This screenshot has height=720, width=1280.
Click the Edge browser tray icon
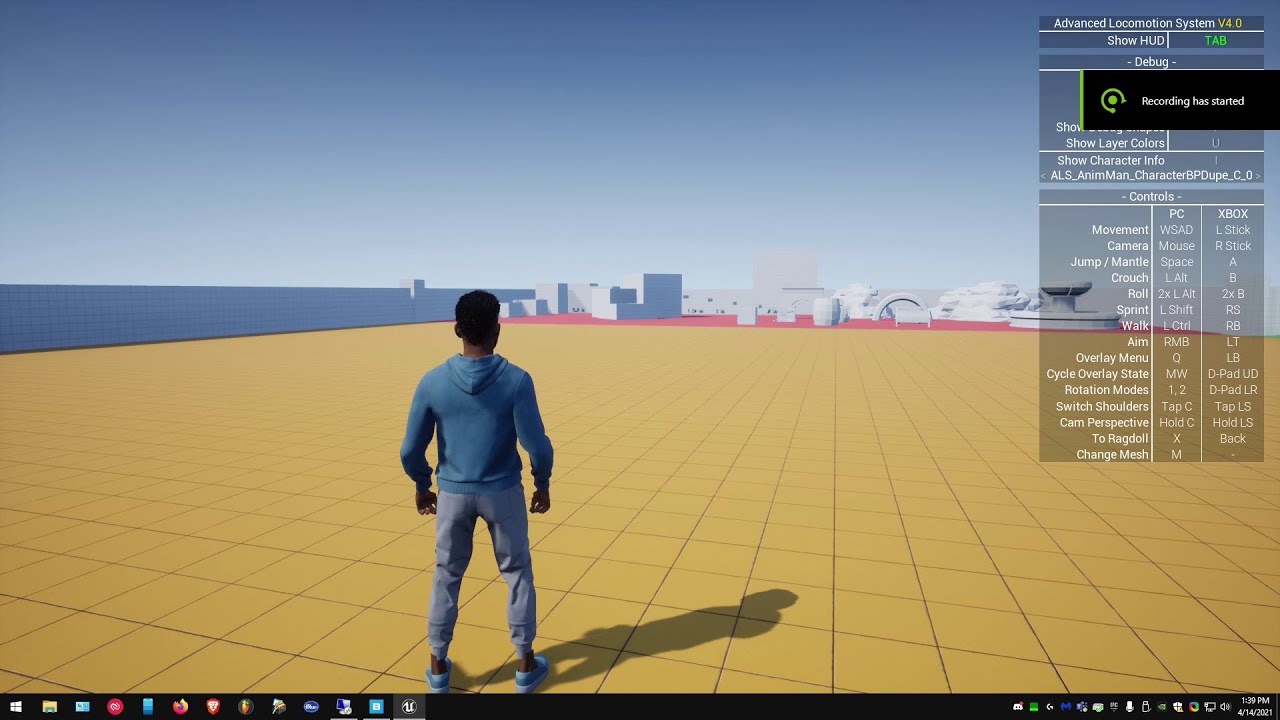[x=1194, y=707]
